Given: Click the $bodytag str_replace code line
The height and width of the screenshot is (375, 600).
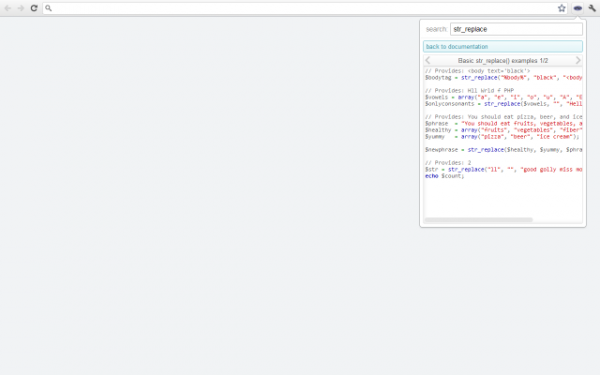Looking at the screenshot, I should point(504,78).
